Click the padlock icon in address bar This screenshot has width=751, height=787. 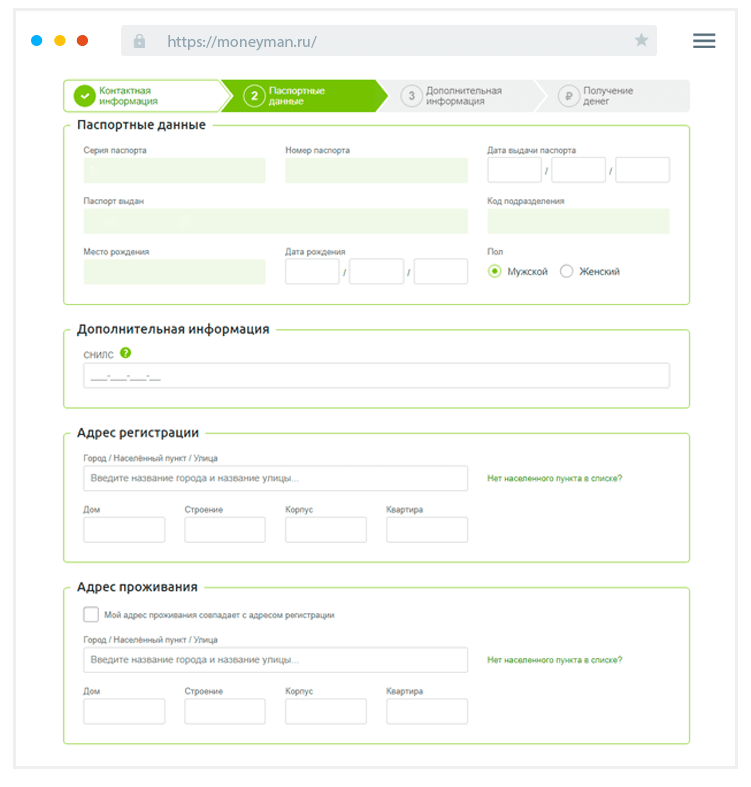click(x=139, y=41)
